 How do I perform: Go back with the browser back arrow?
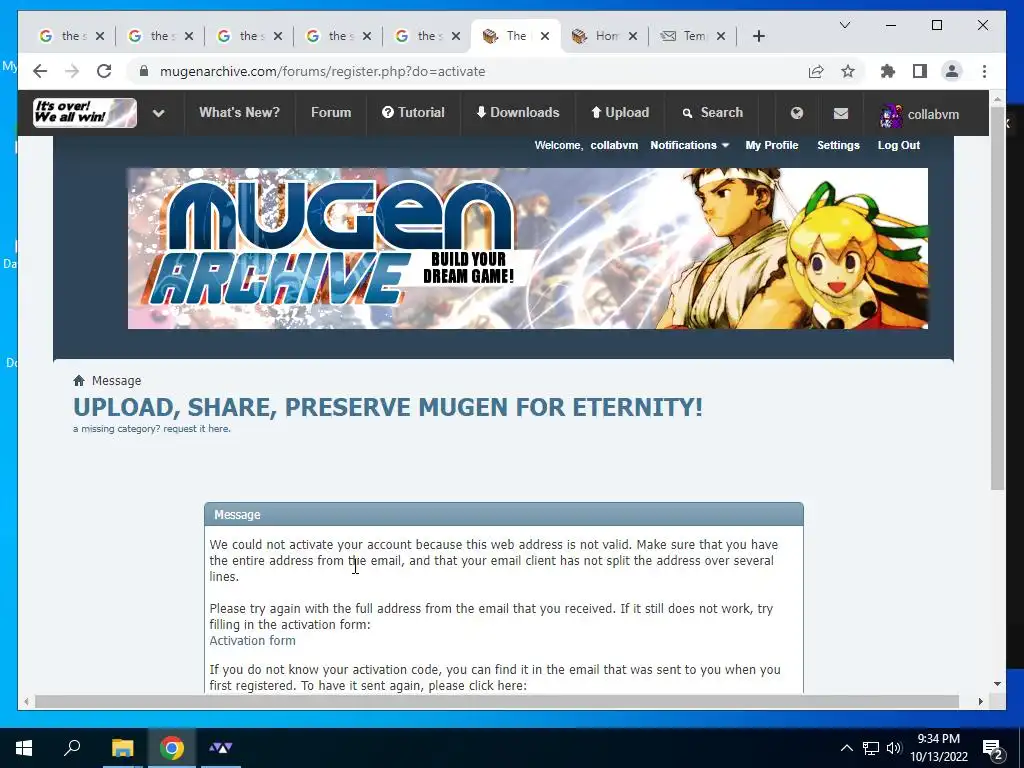pyautogui.click(x=40, y=71)
